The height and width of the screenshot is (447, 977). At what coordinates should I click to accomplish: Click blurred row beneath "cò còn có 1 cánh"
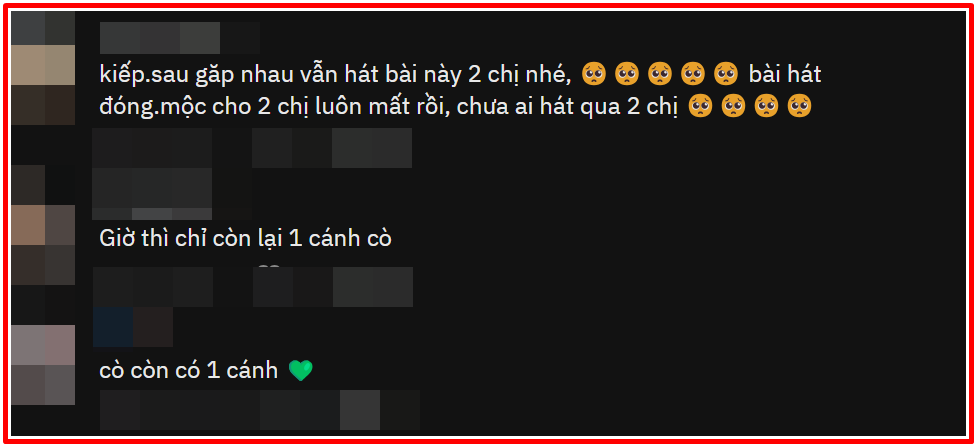click(x=260, y=410)
